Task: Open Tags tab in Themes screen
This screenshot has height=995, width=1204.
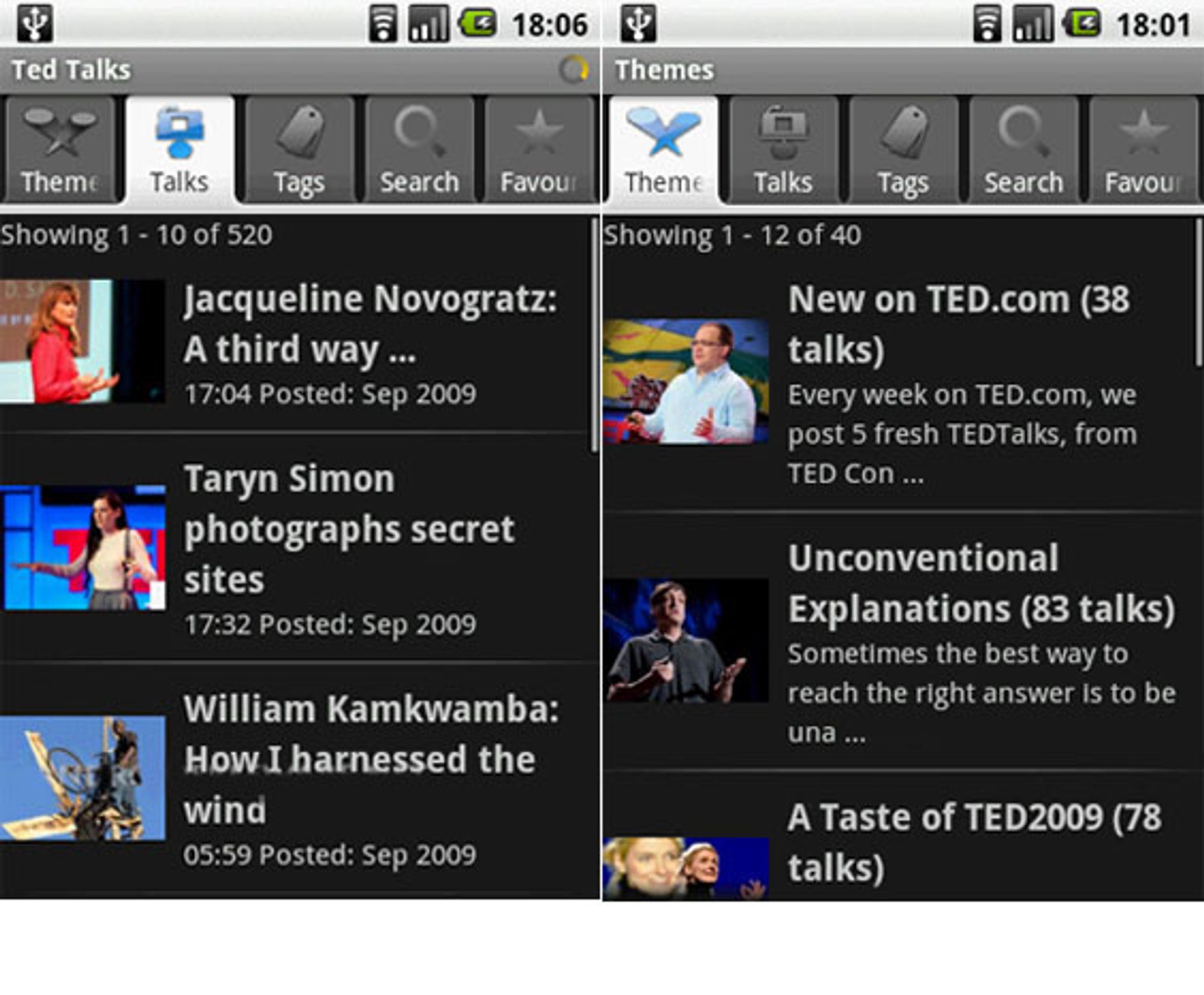Action: (904, 149)
